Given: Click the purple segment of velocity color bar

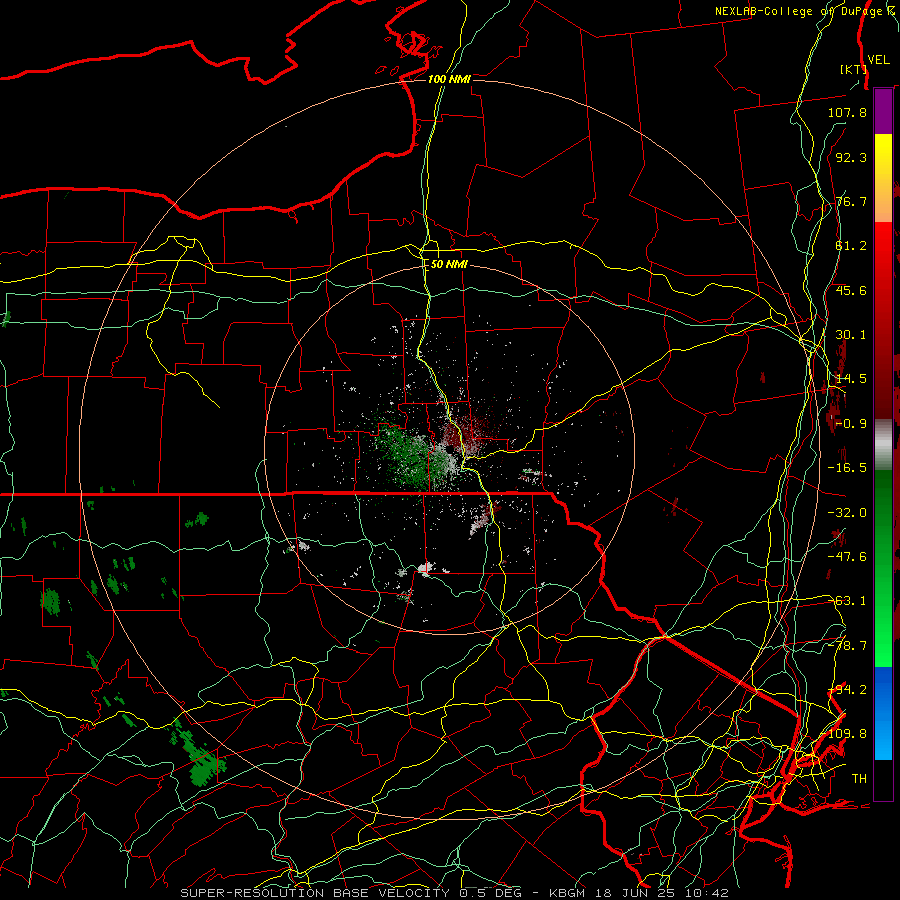Looking at the screenshot, I should point(883,111).
